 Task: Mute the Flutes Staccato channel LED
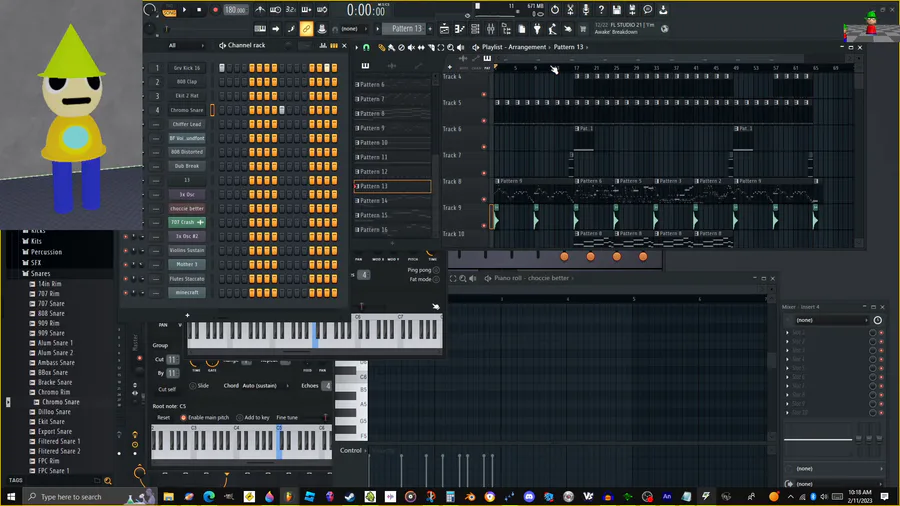click(x=126, y=279)
